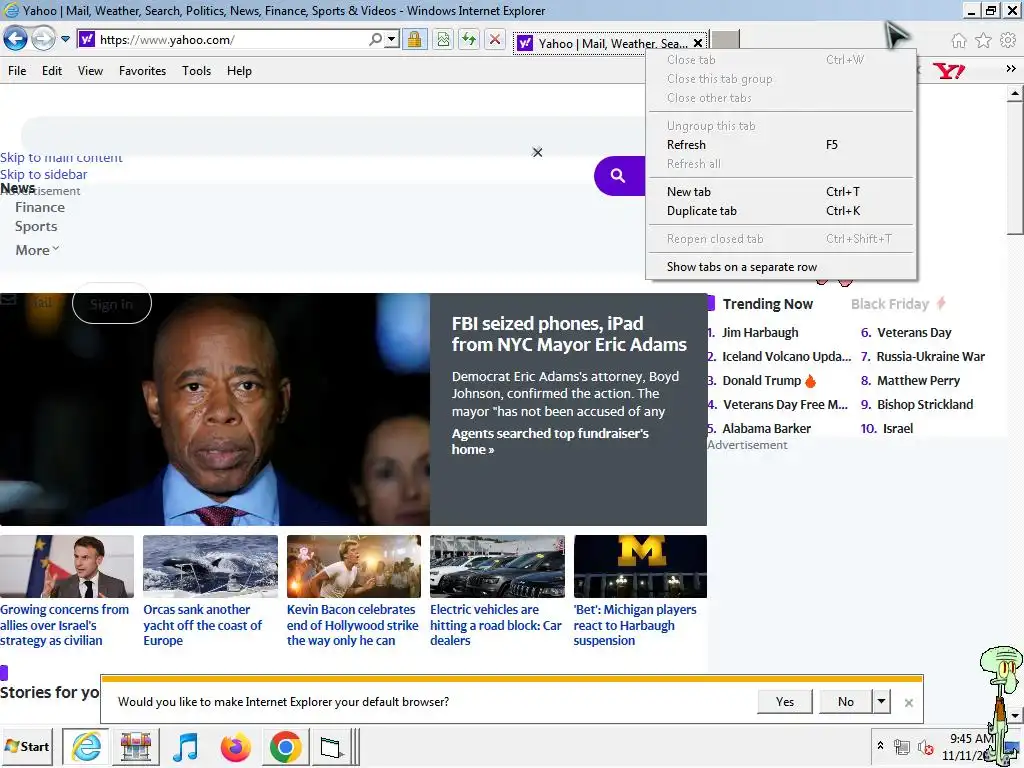This screenshot has width=1024, height=768.
Task: Show hidden system tray icons
Action: point(880,745)
